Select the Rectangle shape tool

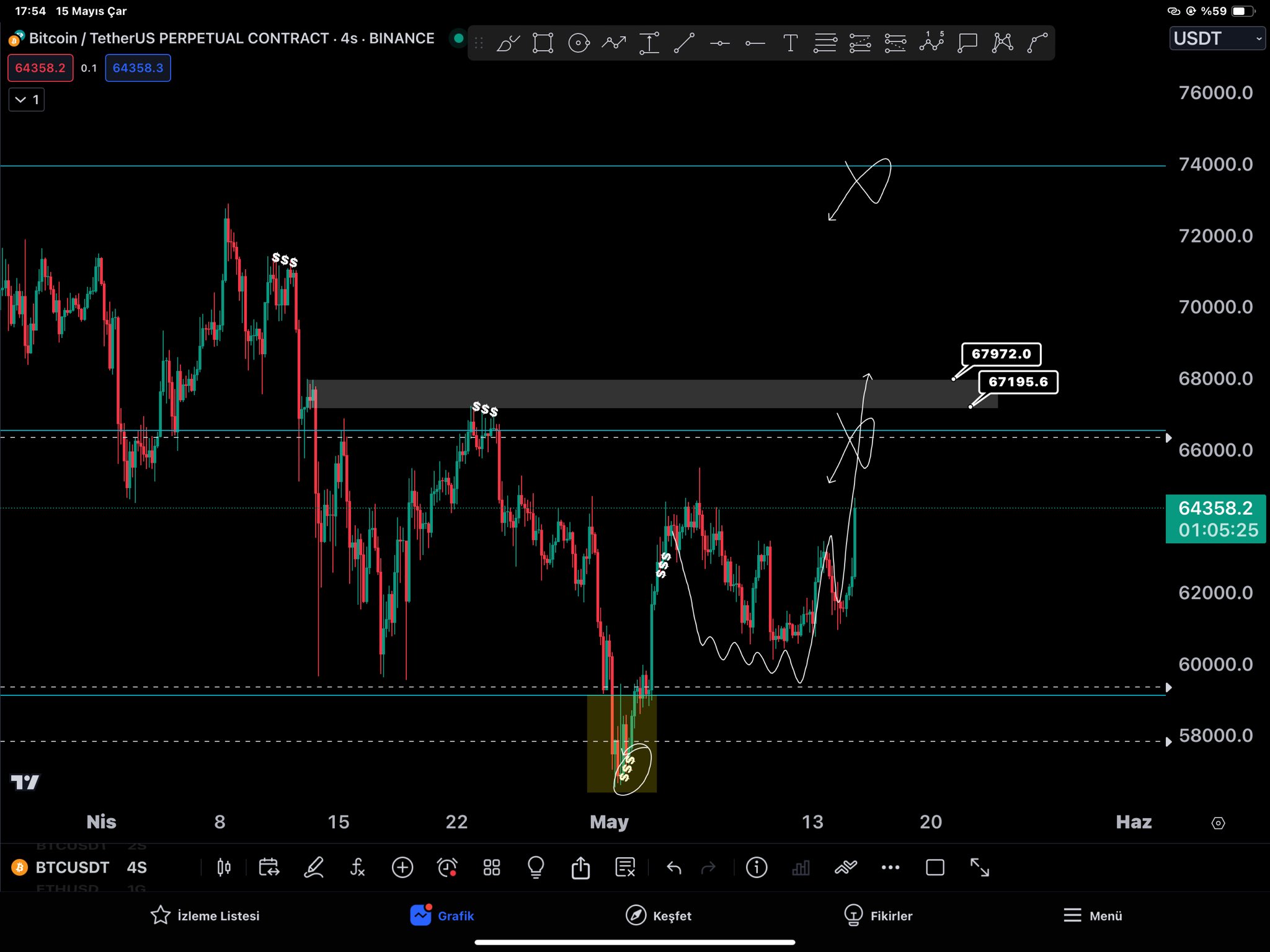(x=543, y=42)
